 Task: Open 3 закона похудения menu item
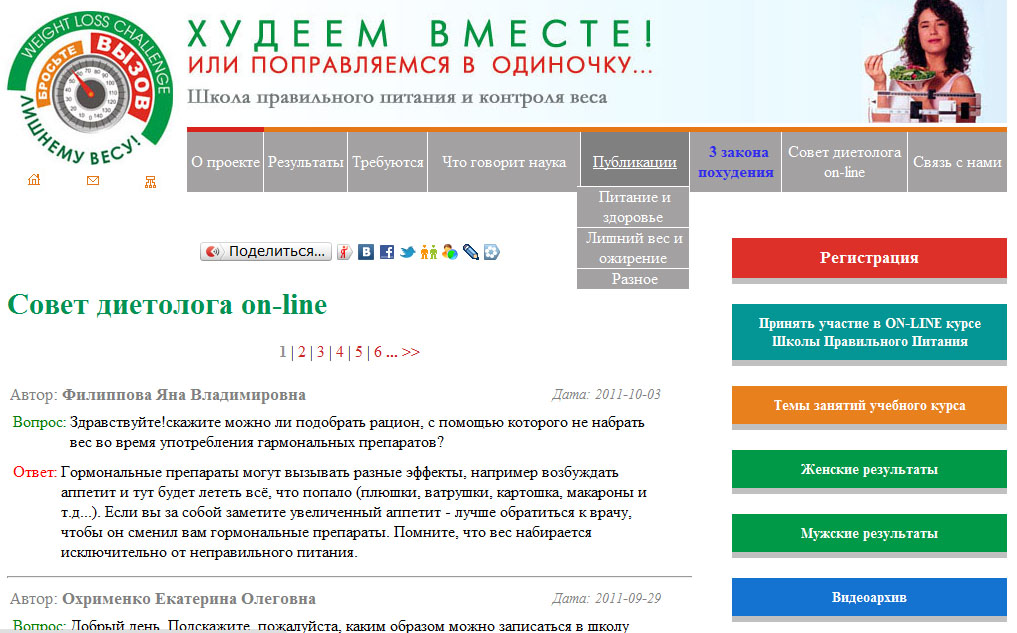tap(736, 162)
